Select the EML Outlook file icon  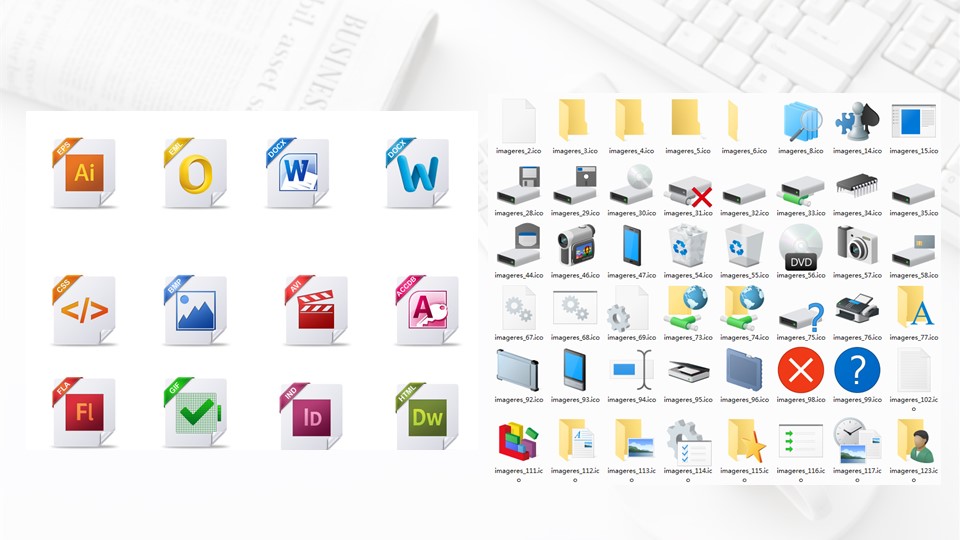coord(195,173)
